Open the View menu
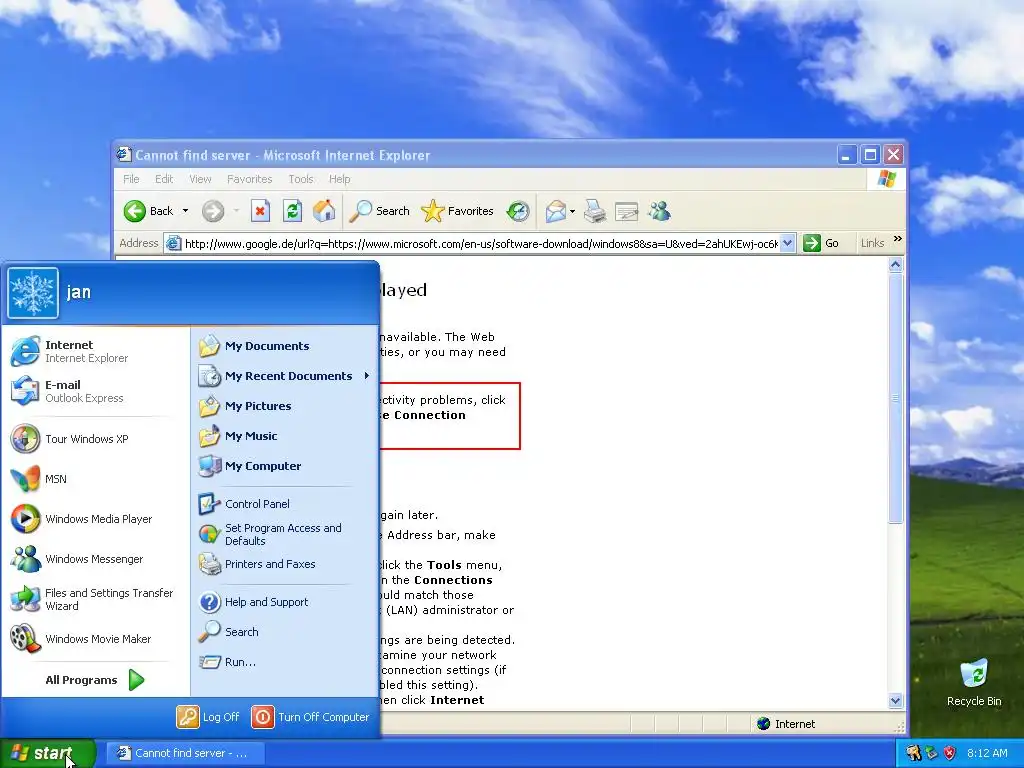Viewport: 1024px width, 768px height. pos(200,179)
